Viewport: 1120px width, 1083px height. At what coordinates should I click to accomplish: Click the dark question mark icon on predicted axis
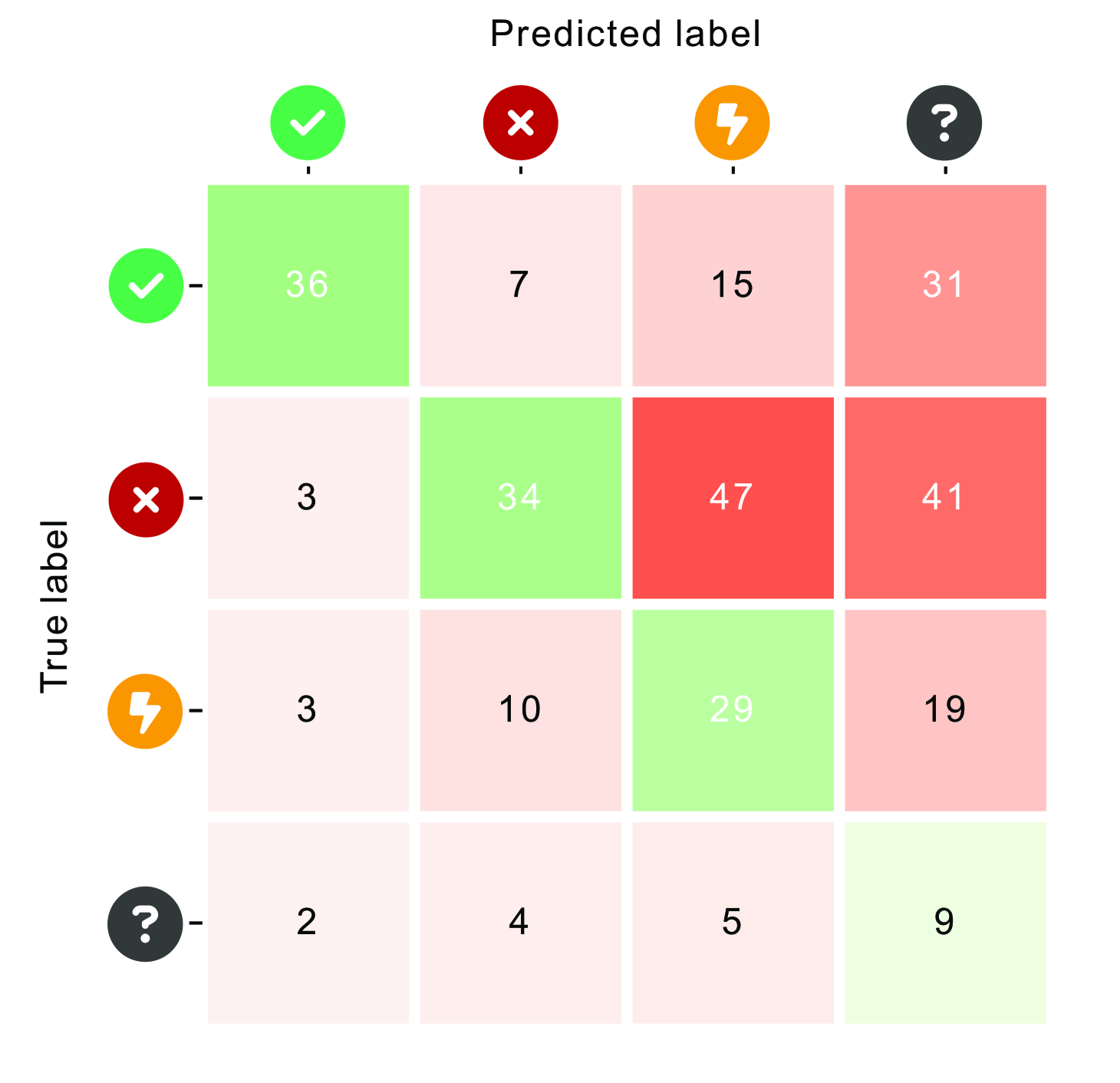[944, 123]
